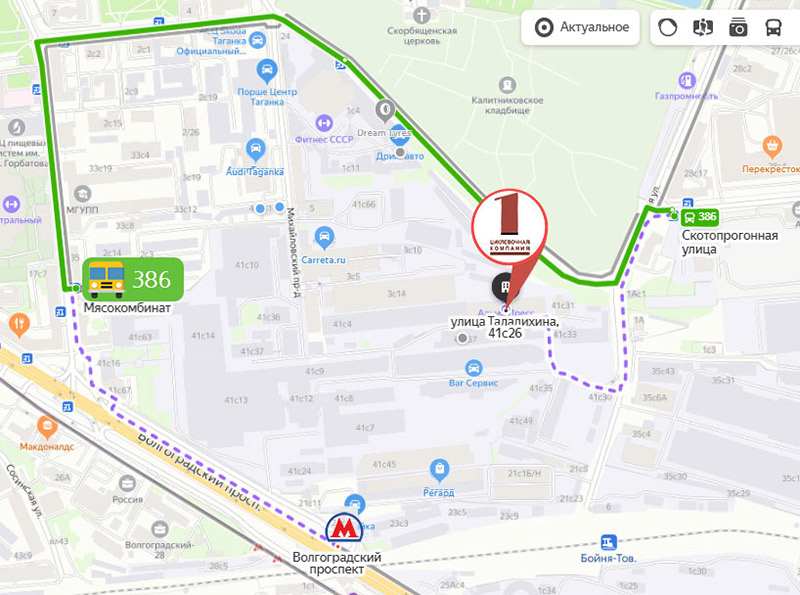Click the Актуальное button
800x595 pixels.
click(x=581, y=27)
